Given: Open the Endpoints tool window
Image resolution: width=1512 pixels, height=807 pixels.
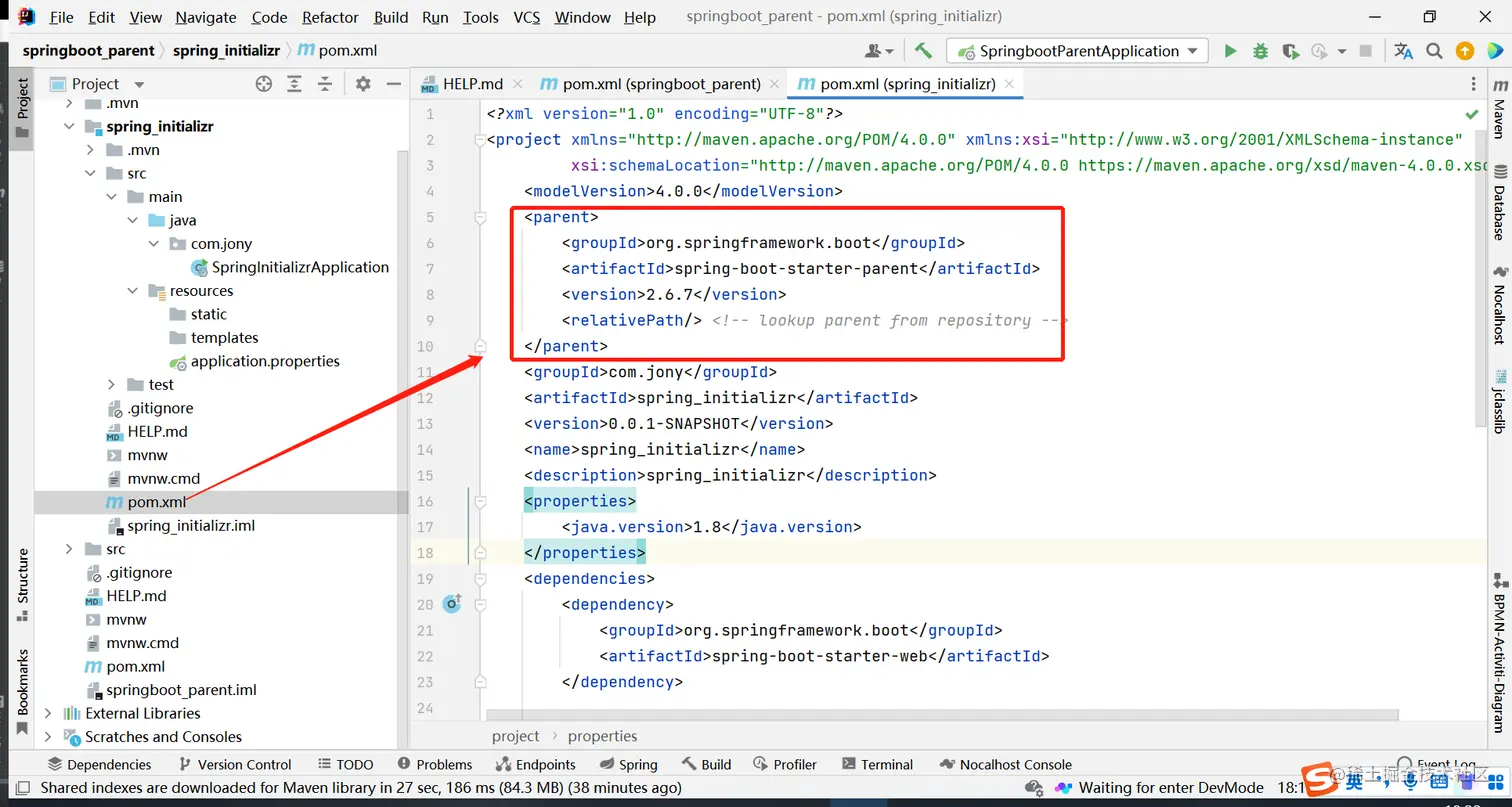Looking at the screenshot, I should 537,765.
